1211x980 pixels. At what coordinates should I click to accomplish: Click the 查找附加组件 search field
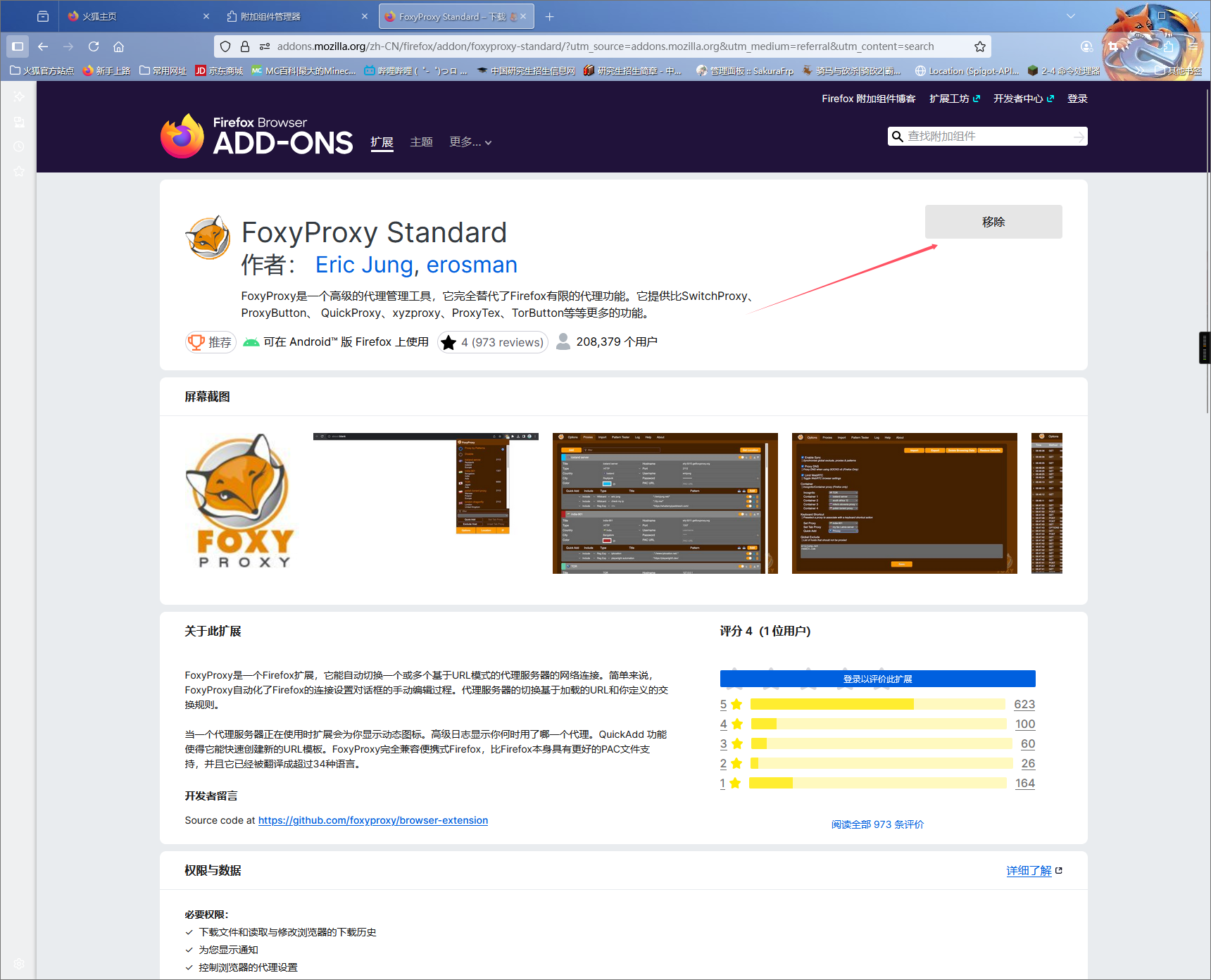987,137
